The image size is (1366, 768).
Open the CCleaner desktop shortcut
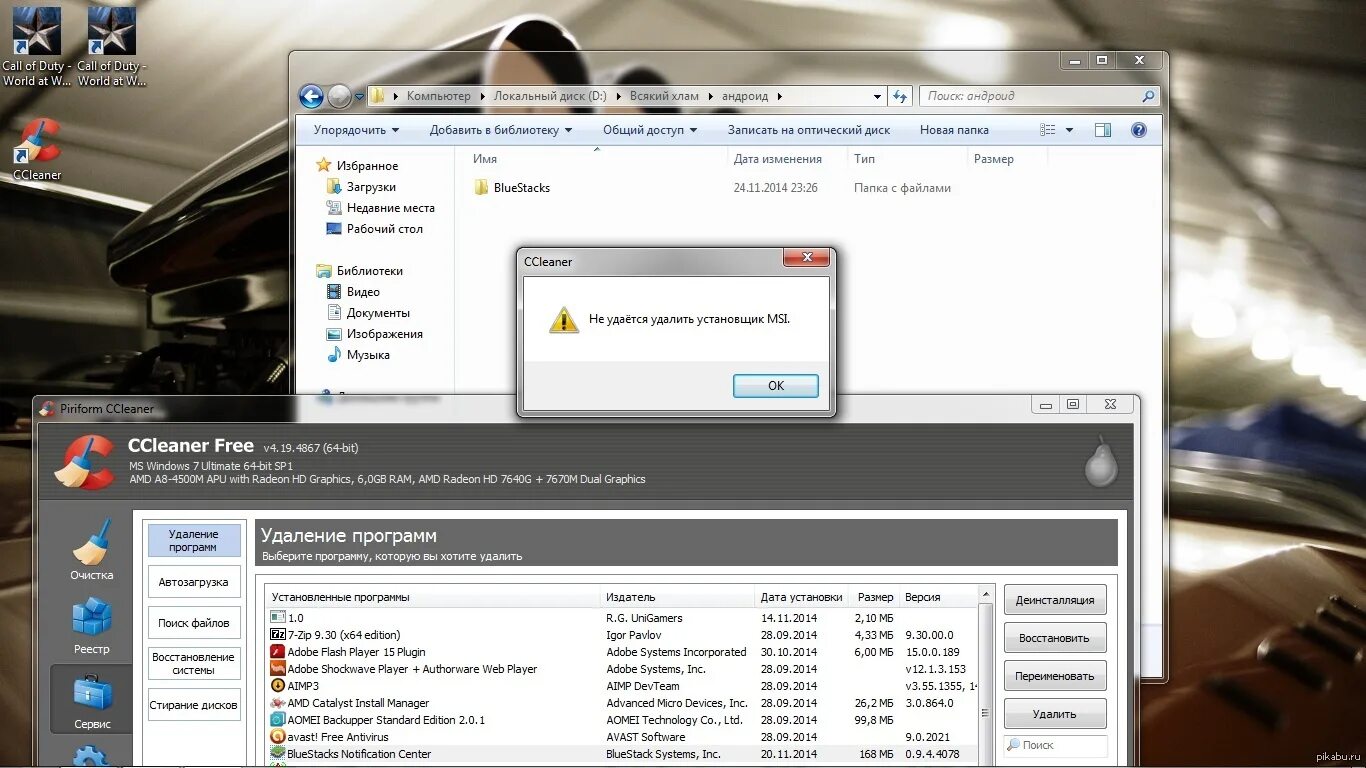tap(37, 150)
